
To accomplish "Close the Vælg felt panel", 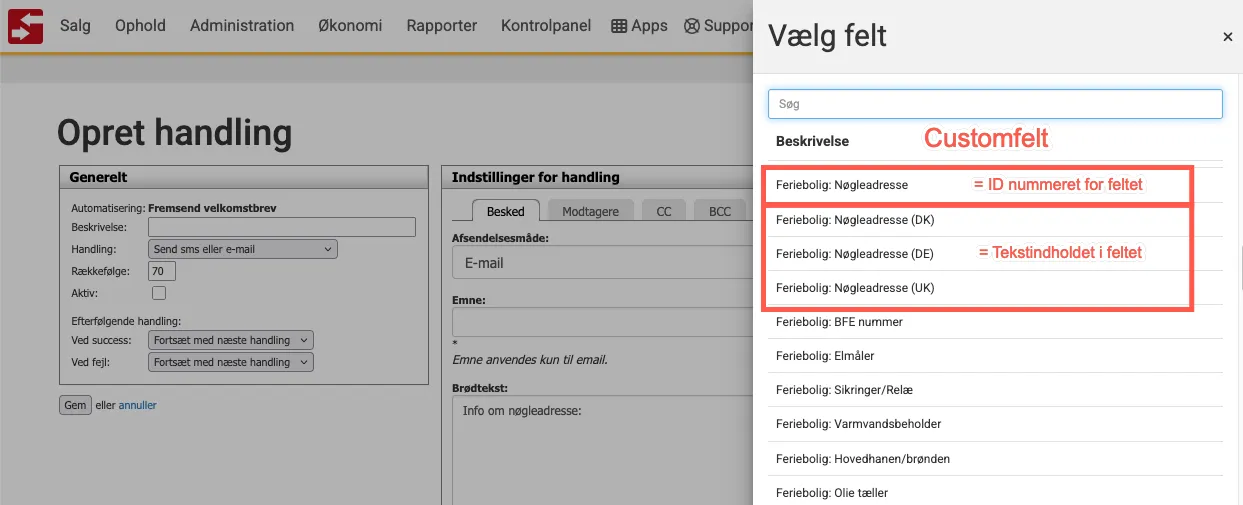I will pyautogui.click(x=1227, y=37).
